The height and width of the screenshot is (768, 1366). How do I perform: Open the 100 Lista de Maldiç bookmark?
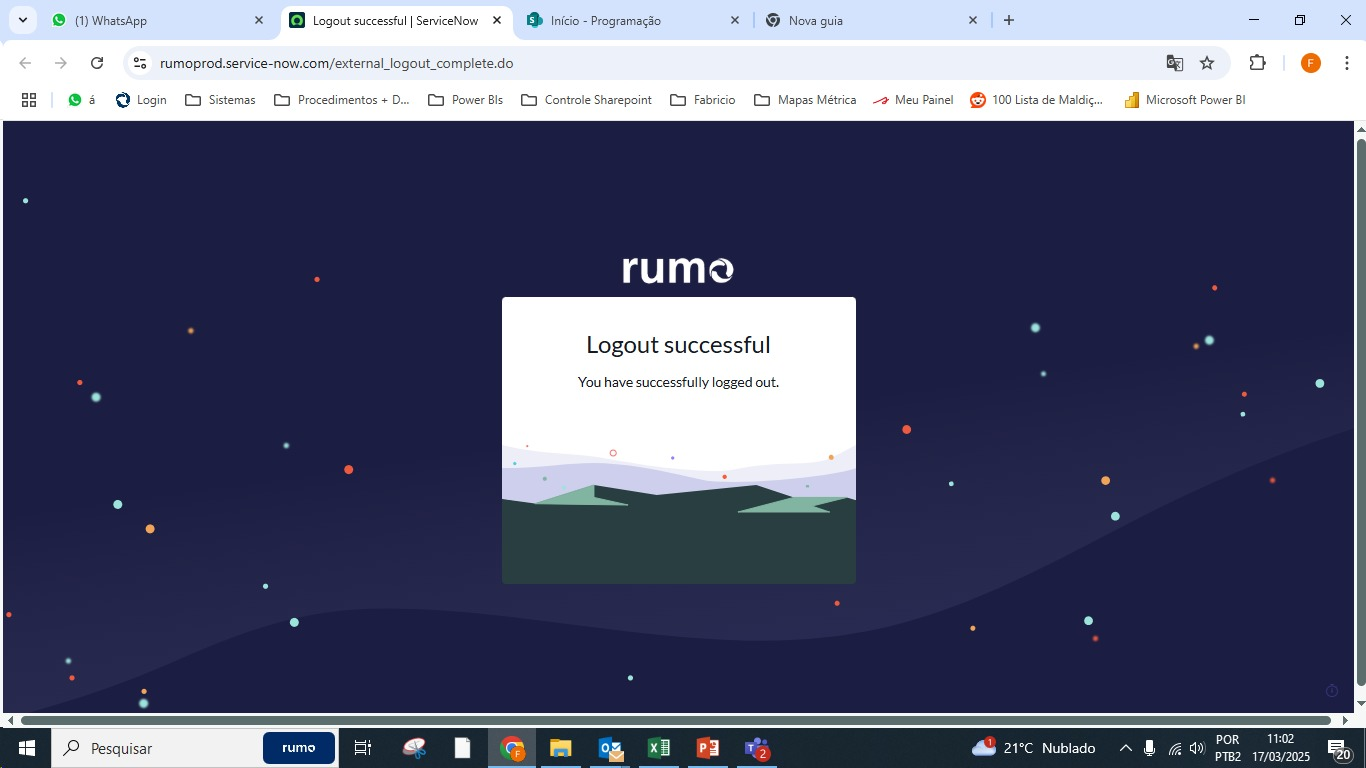pyautogui.click(x=1037, y=100)
